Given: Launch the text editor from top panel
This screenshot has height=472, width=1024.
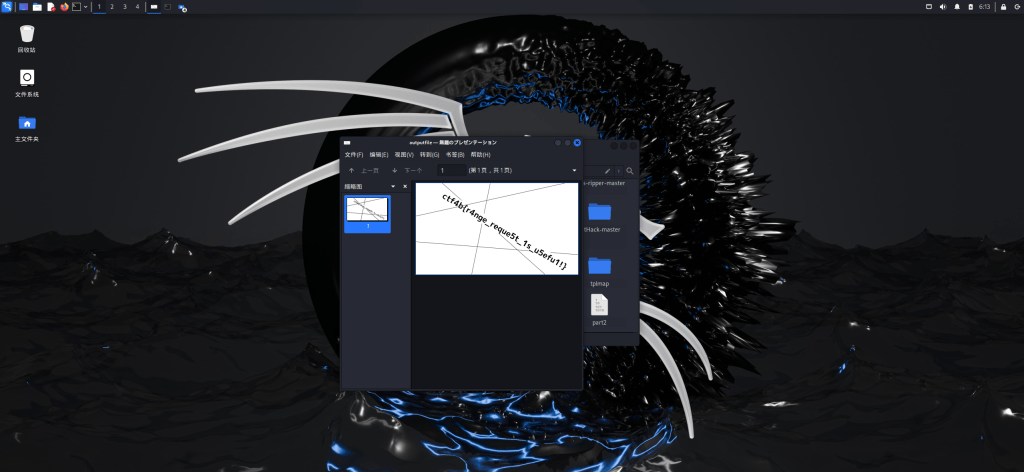Looking at the screenshot, I should [50, 7].
